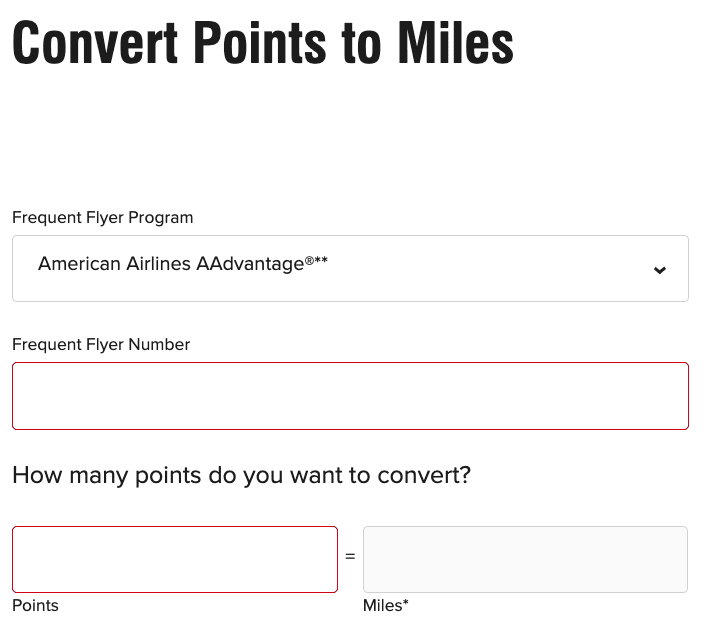Click the "Points" label under the field
The image size is (706, 636).
36,605
